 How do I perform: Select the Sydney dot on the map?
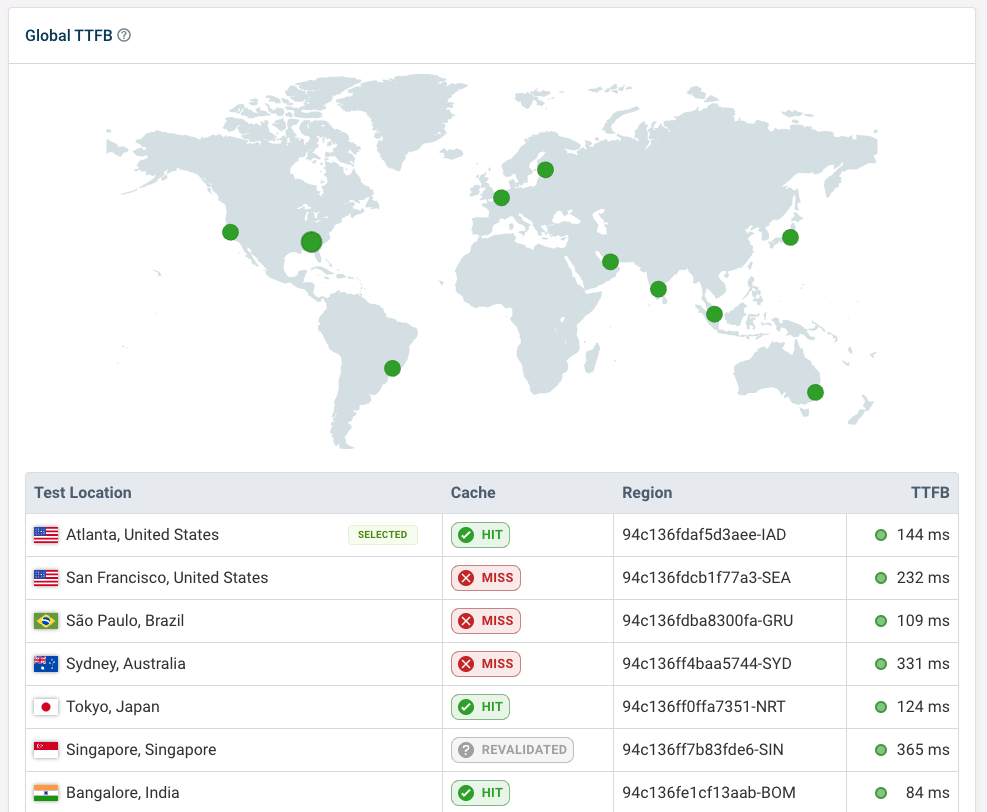815,393
